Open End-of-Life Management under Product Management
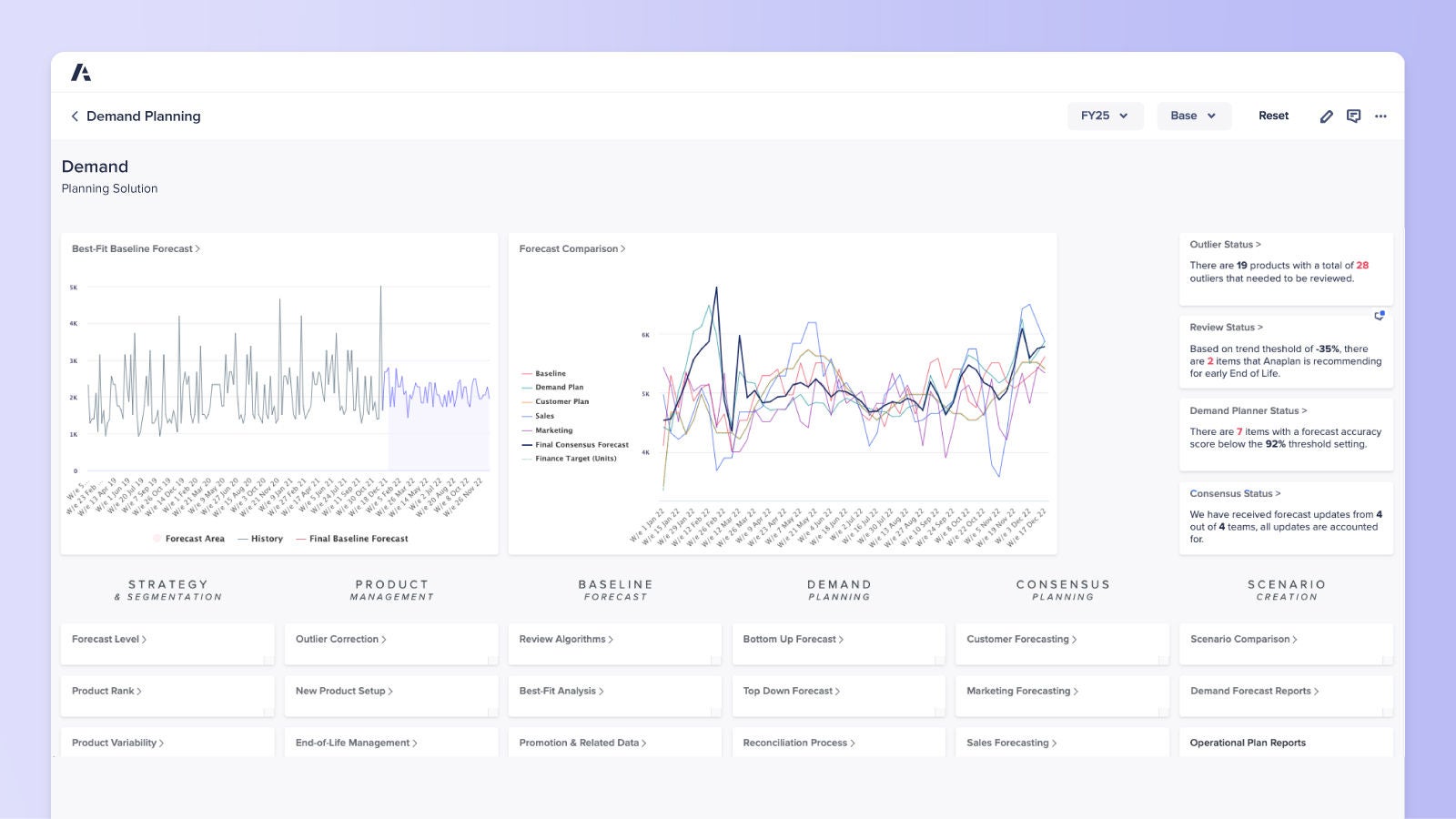This screenshot has height=819, width=1456. tap(356, 743)
